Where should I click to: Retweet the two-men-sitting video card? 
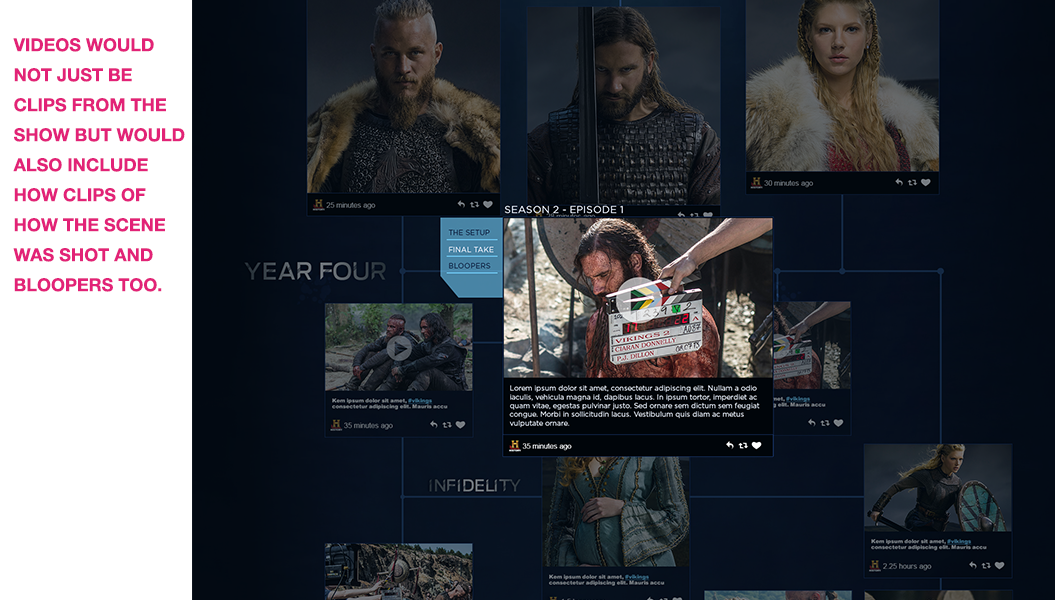click(x=447, y=424)
